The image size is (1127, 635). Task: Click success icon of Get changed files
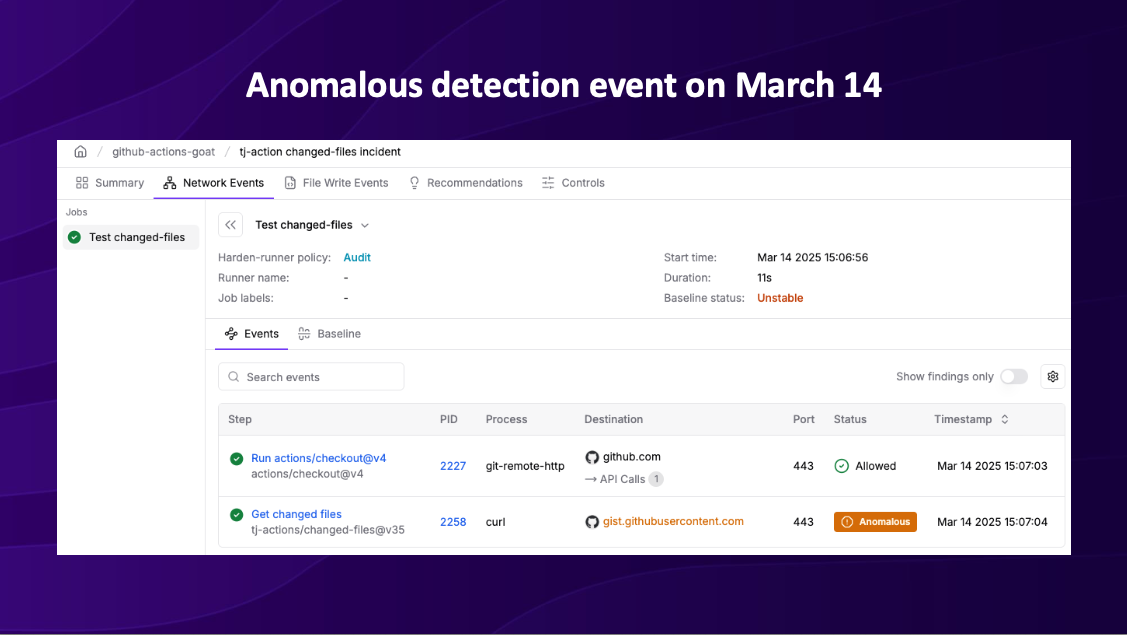236,515
